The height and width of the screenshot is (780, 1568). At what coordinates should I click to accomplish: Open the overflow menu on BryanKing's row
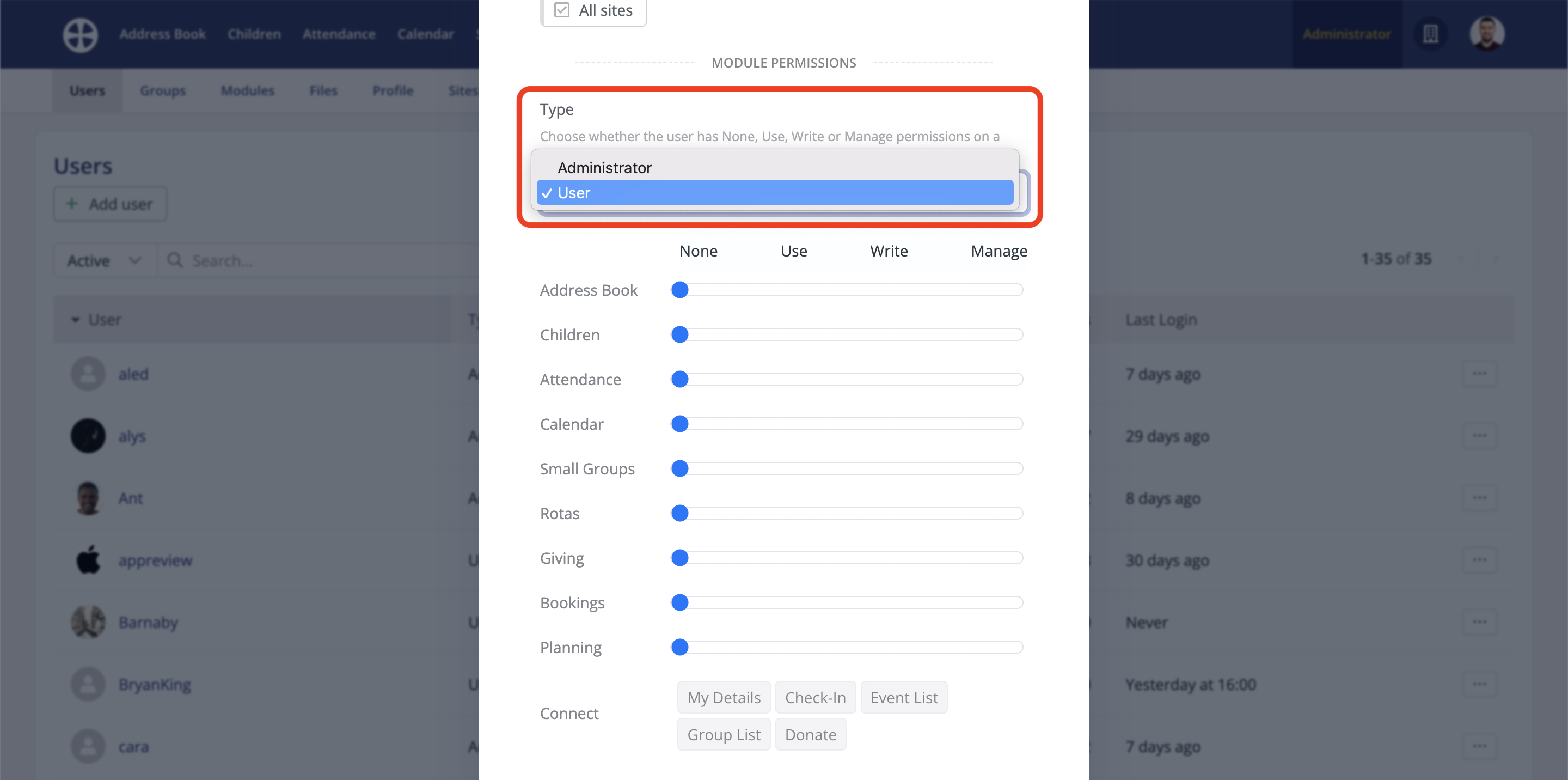(1480, 684)
